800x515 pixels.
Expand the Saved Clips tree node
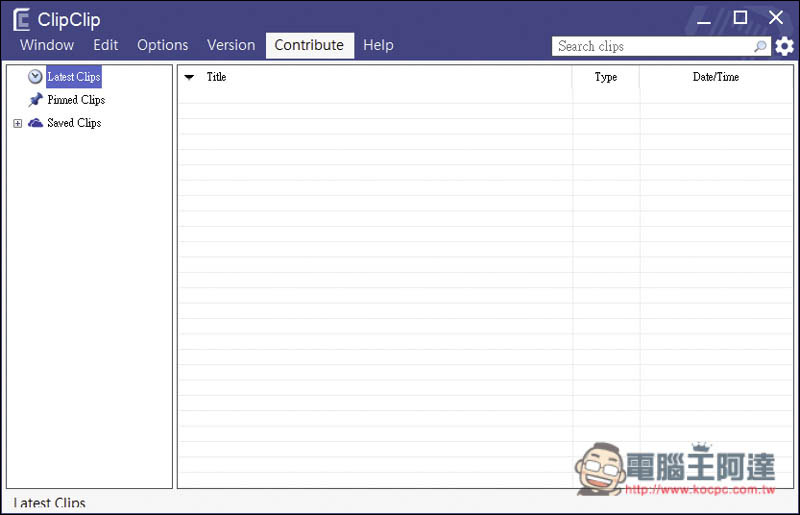tap(18, 123)
